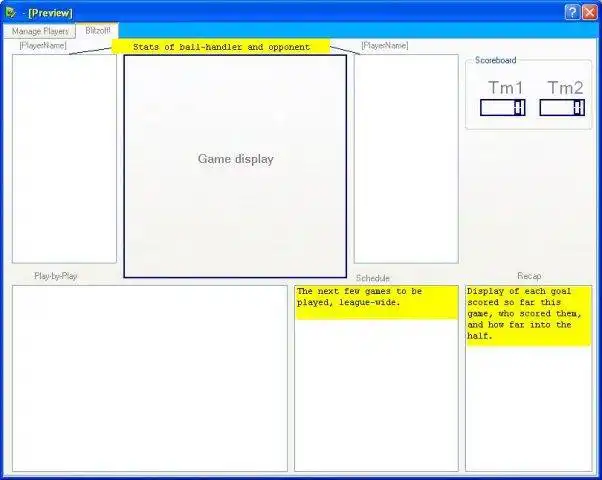Click the 'Stats of ball-handler and opponent' note
Image resolution: width=602 pixels, height=480 pixels.
tap(221, 47)
